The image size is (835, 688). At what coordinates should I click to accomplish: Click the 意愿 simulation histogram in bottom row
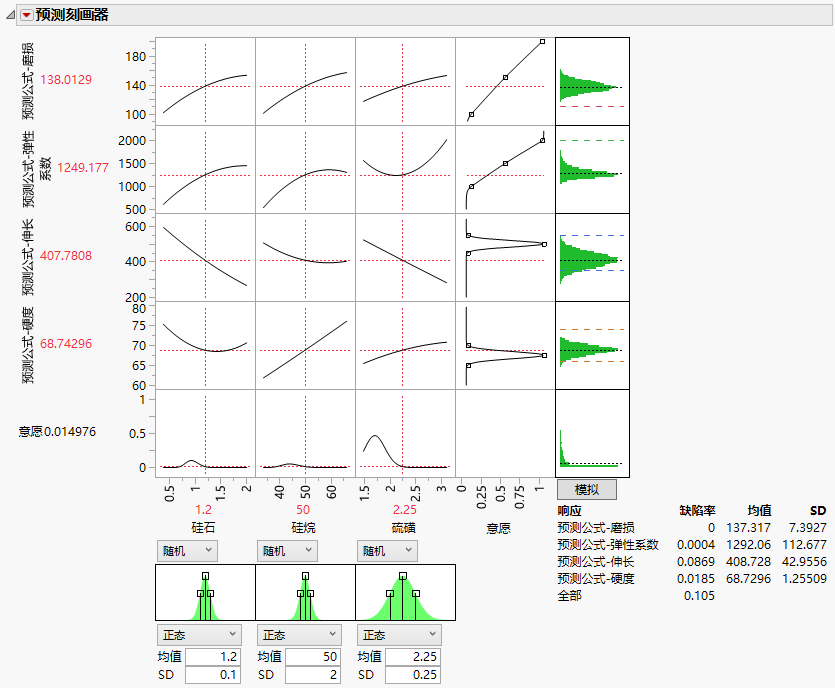click(x=592, y=432)
